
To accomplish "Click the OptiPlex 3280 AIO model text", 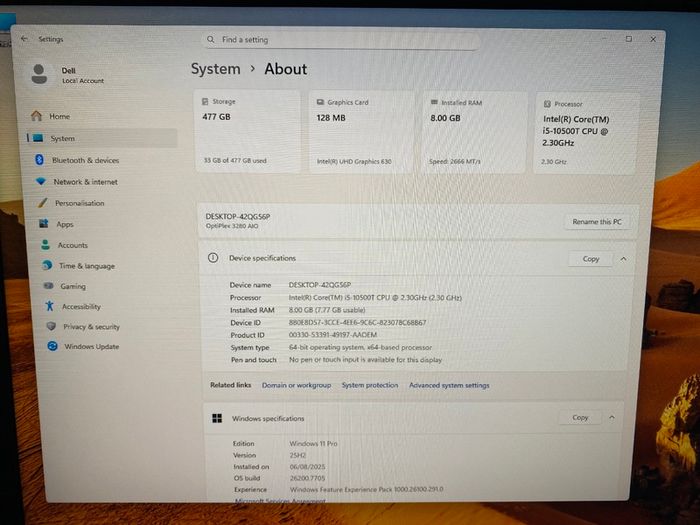I will (232, 226).
